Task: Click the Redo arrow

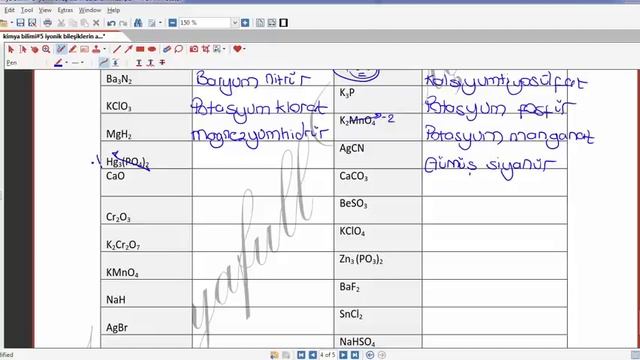Action: click(123, 23)
